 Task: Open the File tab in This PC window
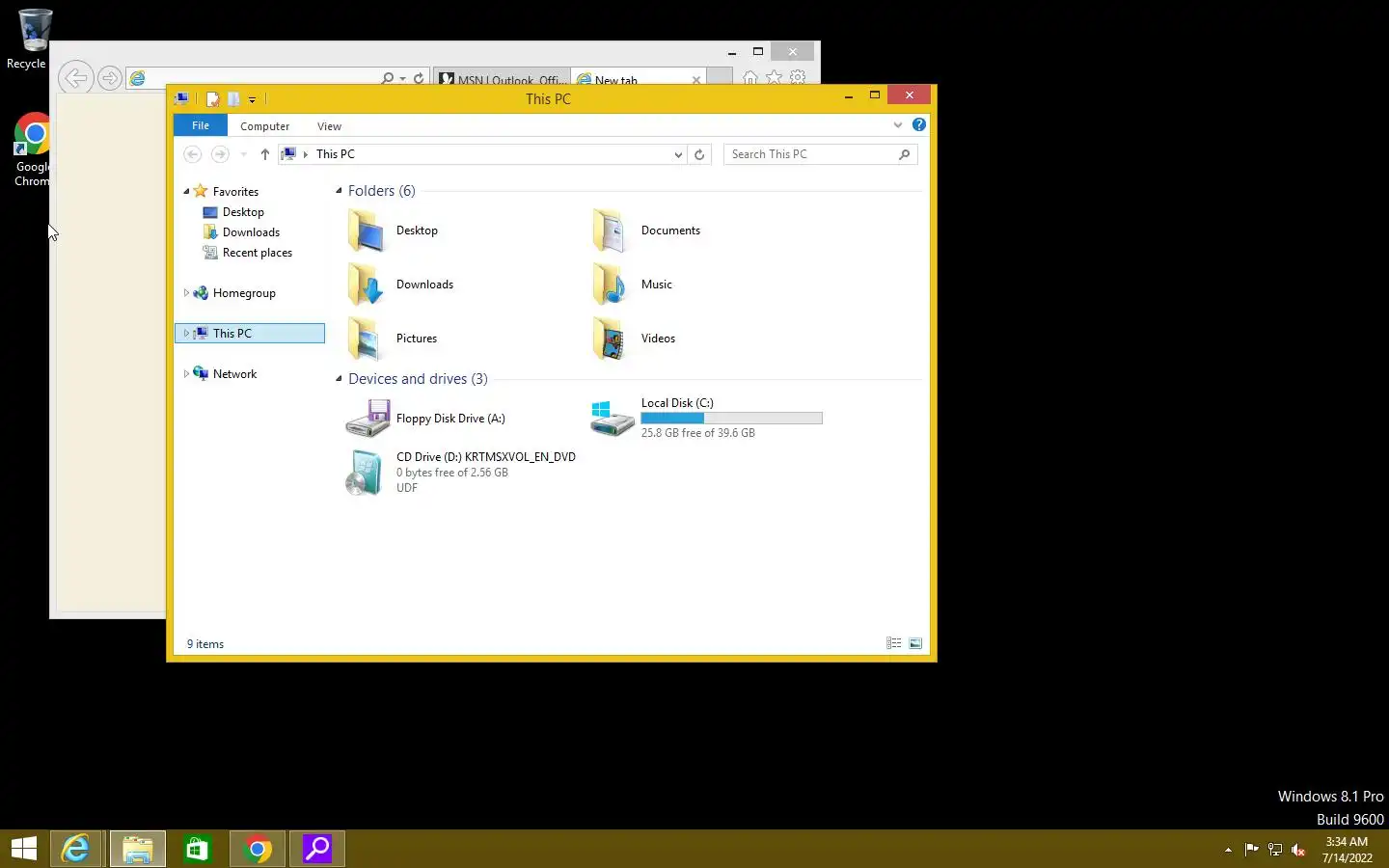pos(201,125)
